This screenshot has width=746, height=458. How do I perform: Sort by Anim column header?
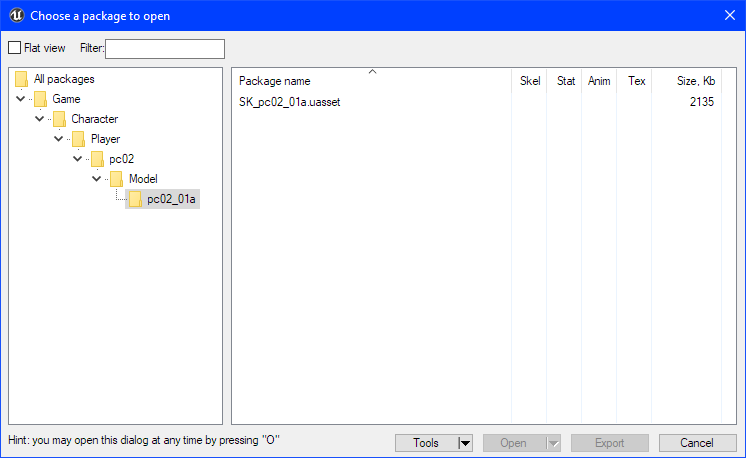click(599, 81)
